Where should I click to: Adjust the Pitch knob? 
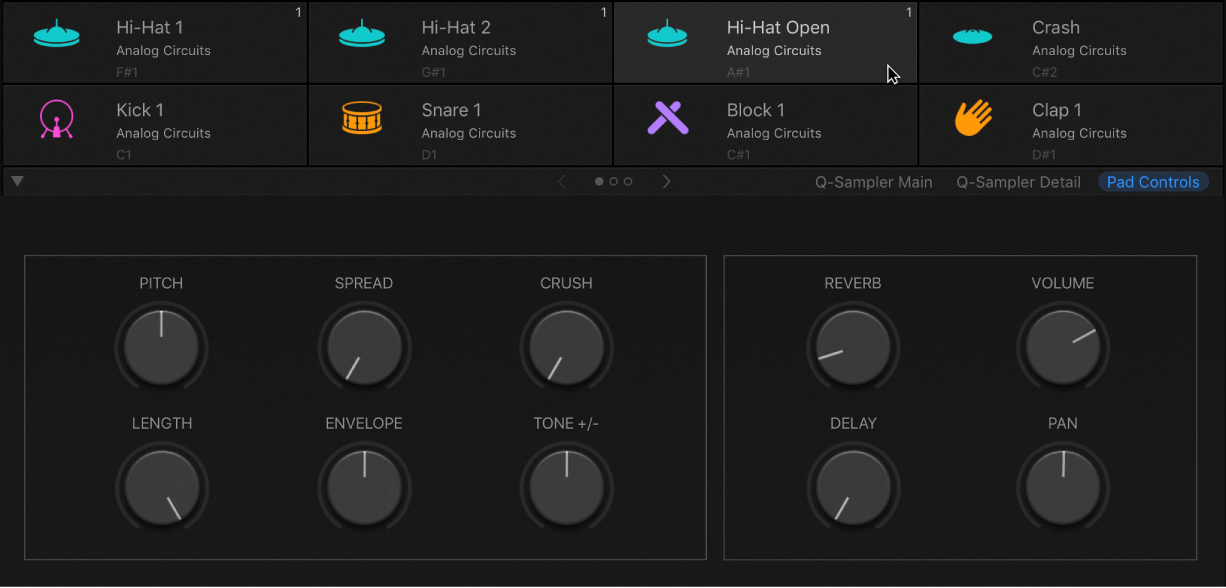point(161,347)
